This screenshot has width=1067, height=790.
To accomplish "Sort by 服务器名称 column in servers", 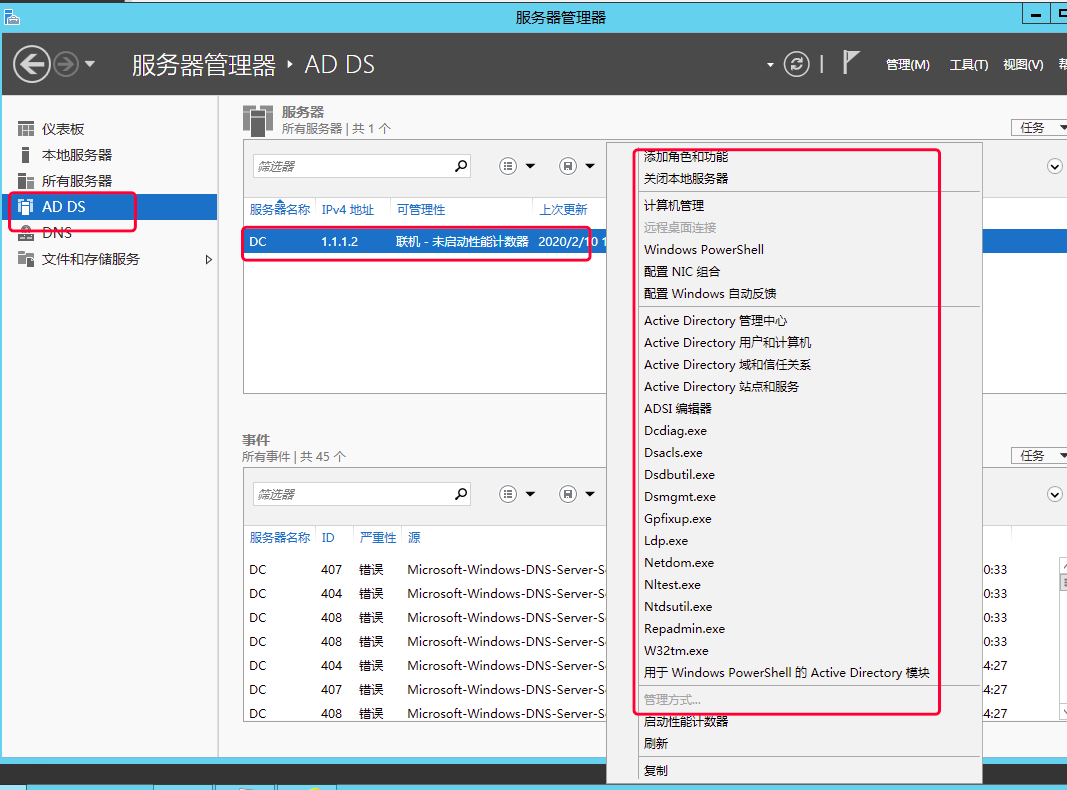I will click(280, 210).
